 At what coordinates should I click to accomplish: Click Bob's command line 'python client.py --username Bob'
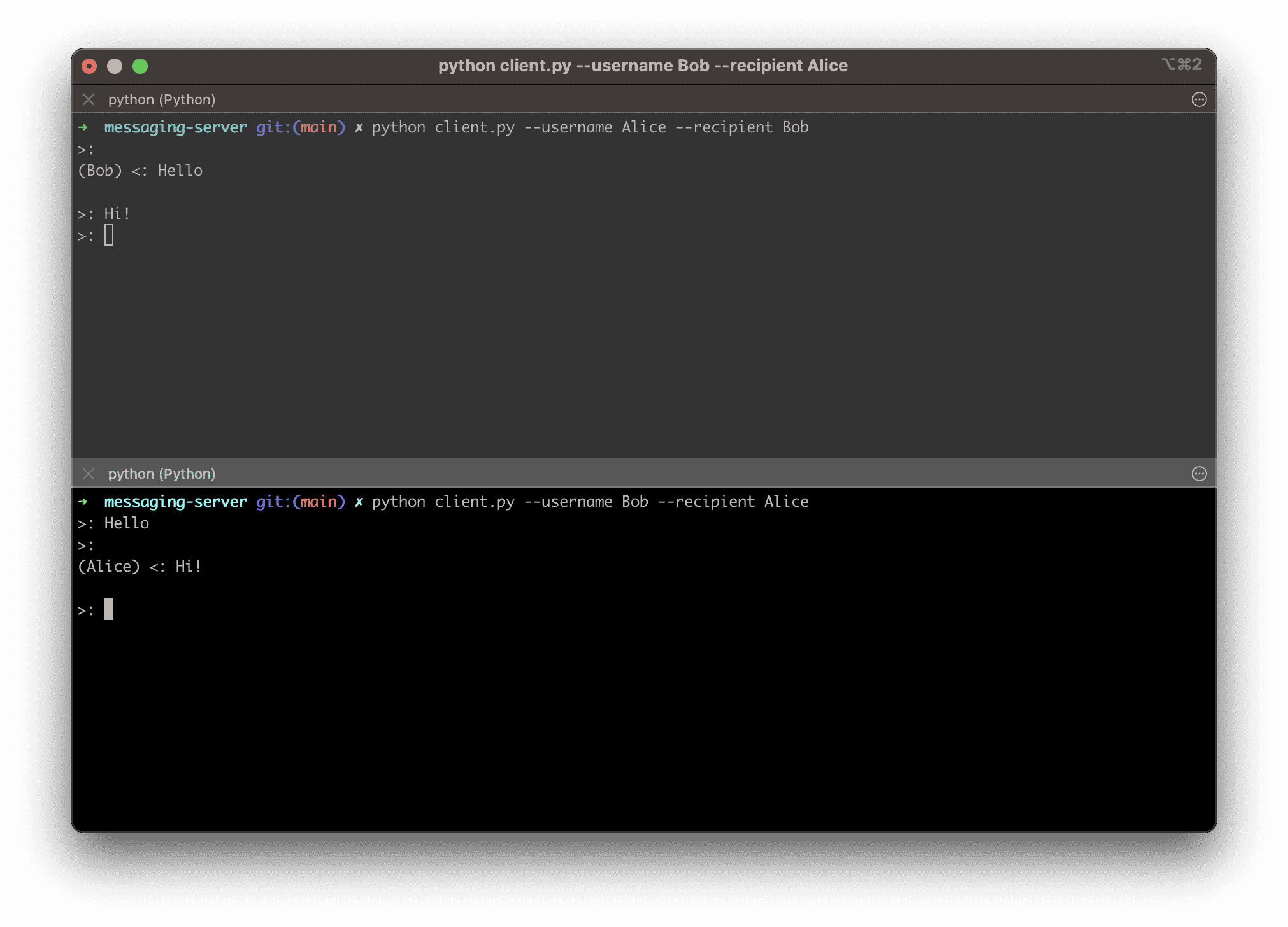589,501
